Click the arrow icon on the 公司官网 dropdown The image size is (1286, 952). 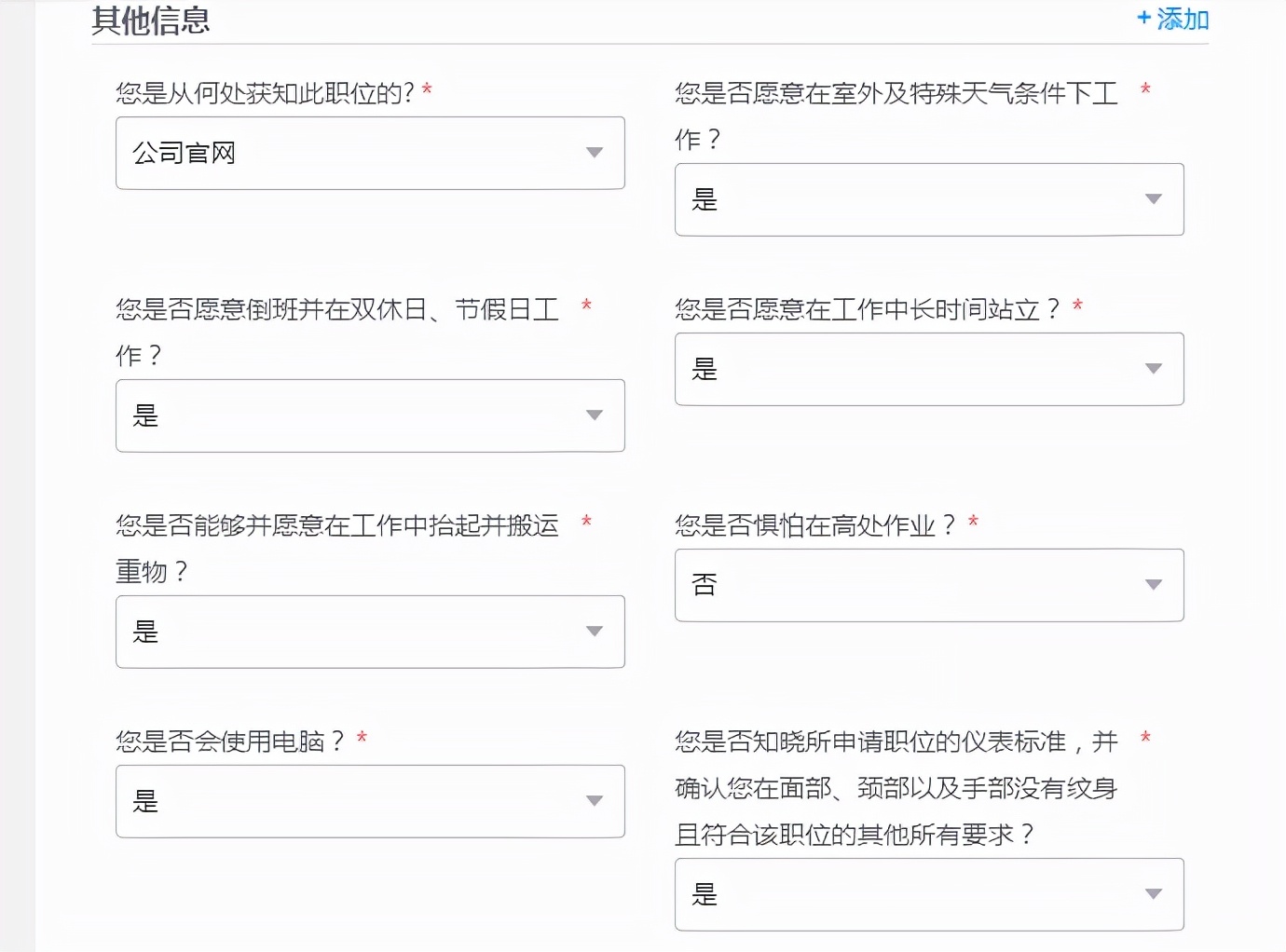(595, 153)
